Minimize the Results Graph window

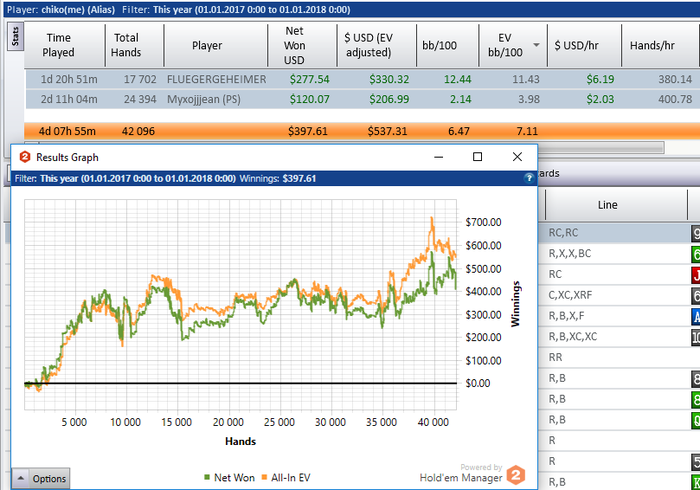tap(438, 157)
